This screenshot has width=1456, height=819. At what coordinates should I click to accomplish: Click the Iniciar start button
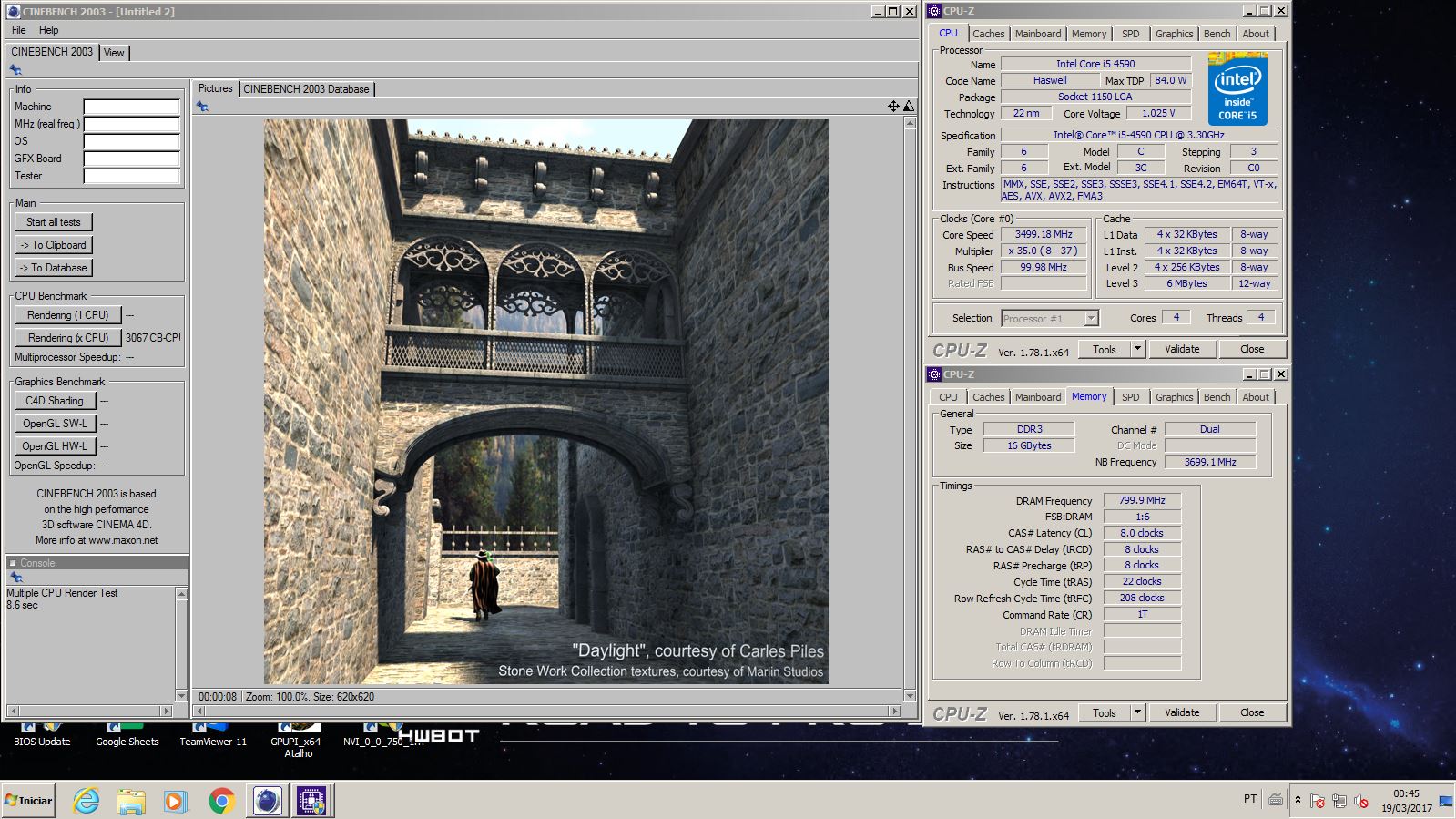pos(29,801)
